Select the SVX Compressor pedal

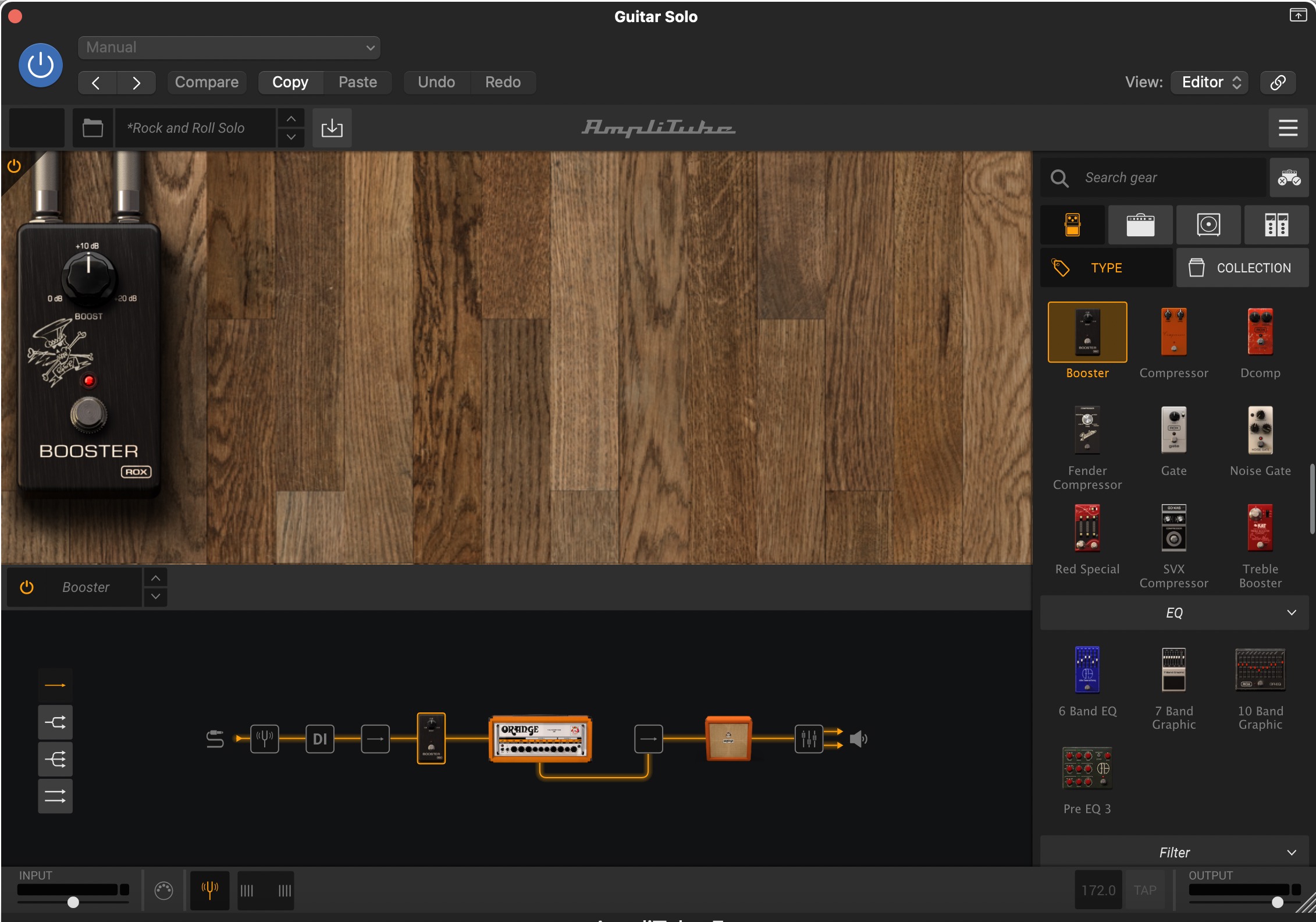pos(1173,528)
